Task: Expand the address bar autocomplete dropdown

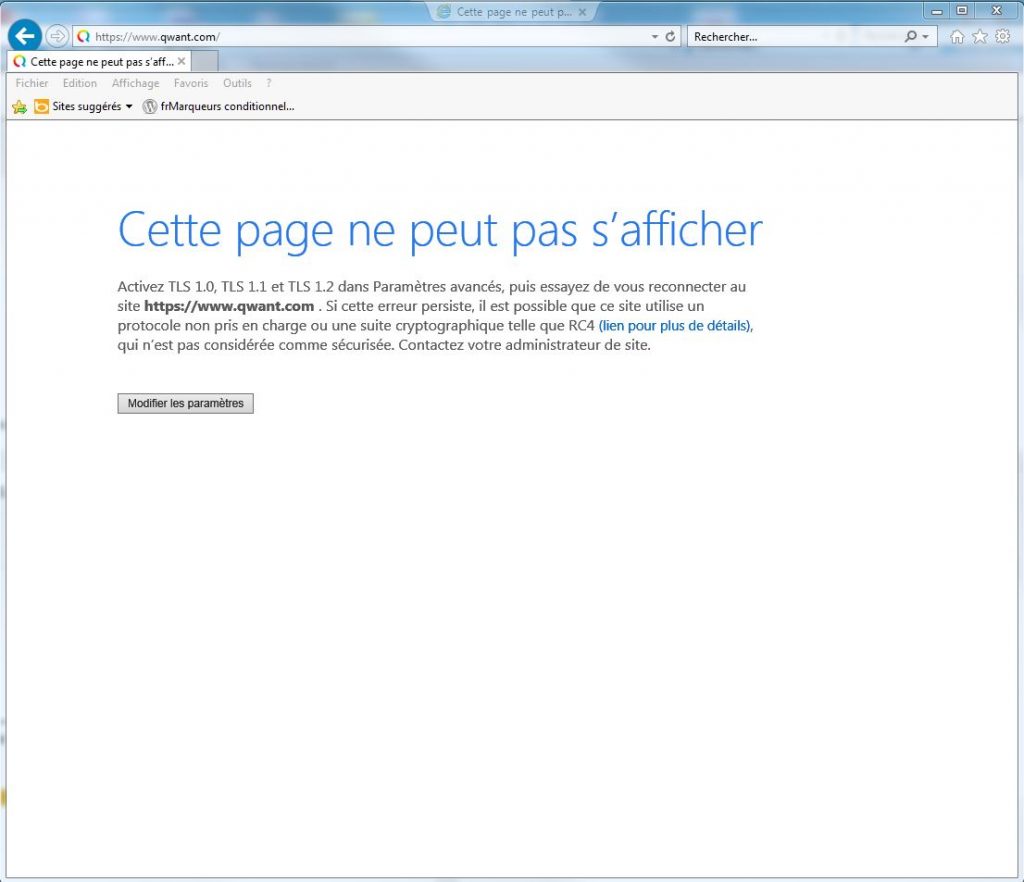Action: pyautogui.click(x=655, y=36)
